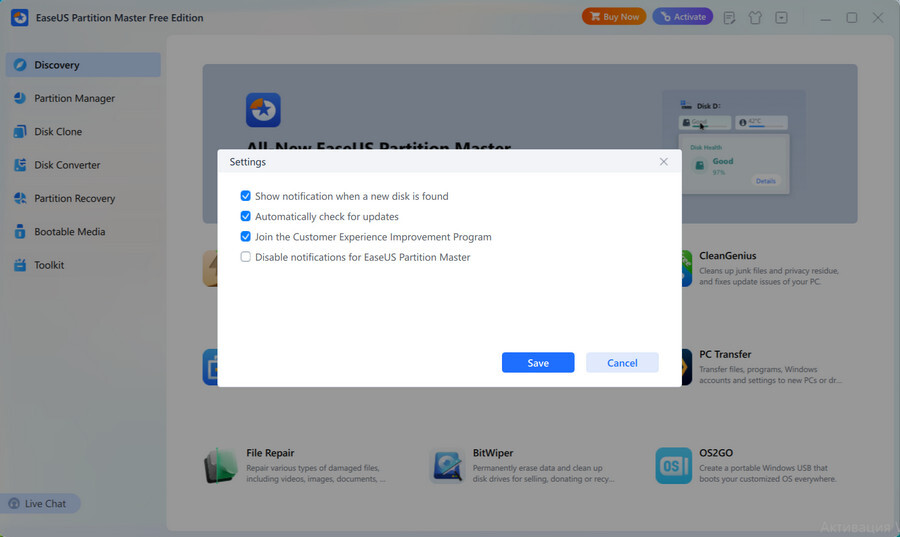This screenshot has height=537, width=900.
Task: Open Live Chat
Action: tap(40, 503)
